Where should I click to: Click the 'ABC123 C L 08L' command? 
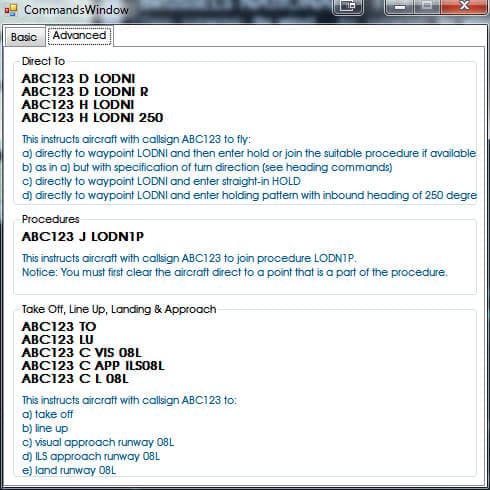click(75, 379)
